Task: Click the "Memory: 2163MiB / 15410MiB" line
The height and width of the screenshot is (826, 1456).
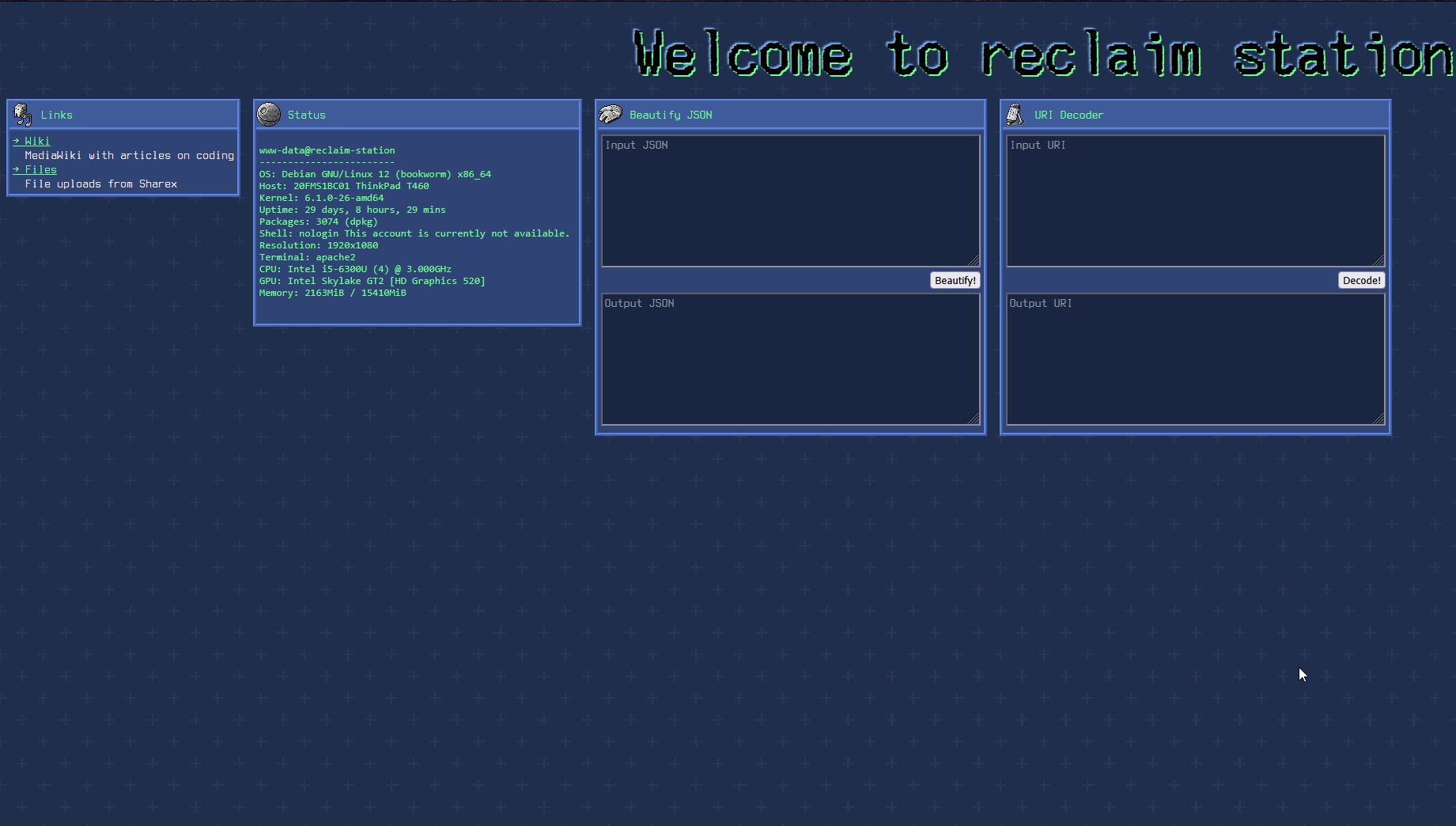Action: coord(333,293)
